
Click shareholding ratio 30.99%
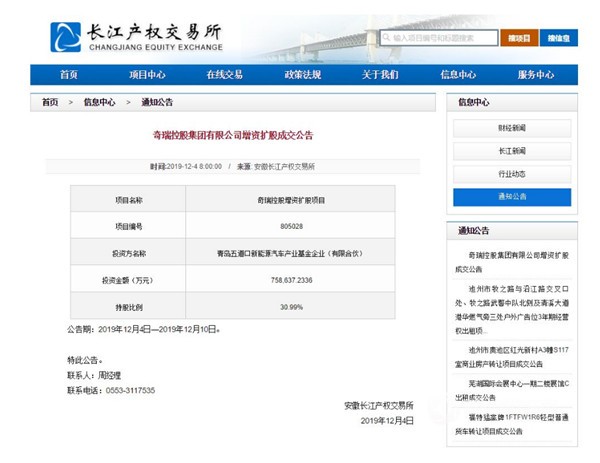coord(291,307)
